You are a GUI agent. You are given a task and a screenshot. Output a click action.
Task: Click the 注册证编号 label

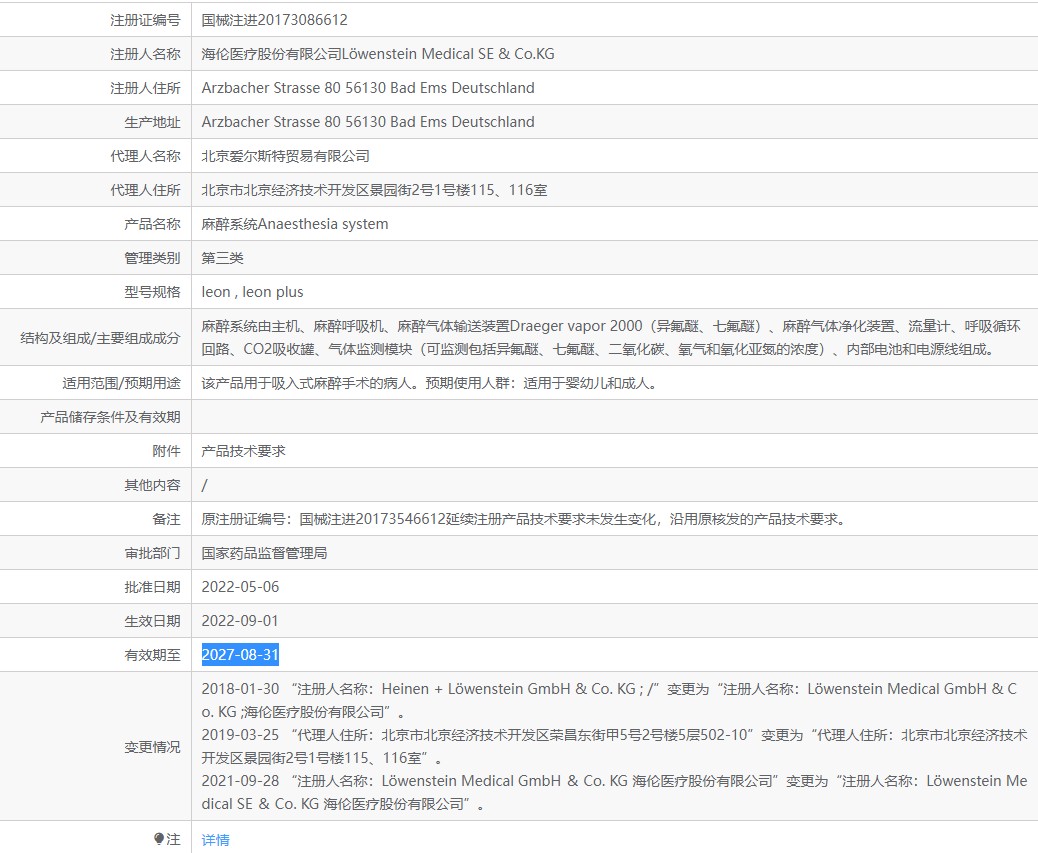145,21
